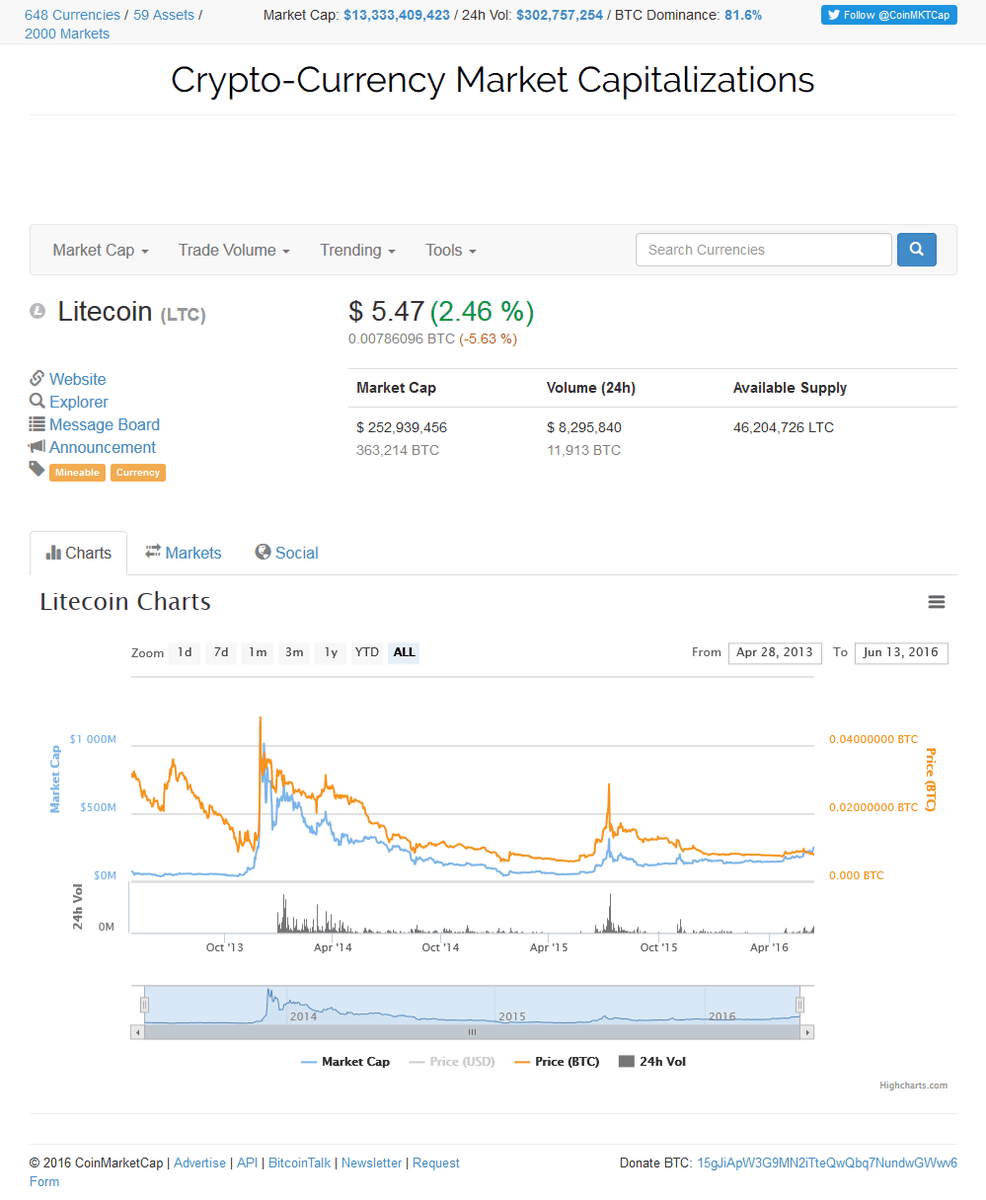Open the Advertise footer link

pyautogui.click(x=200, y=1163)
